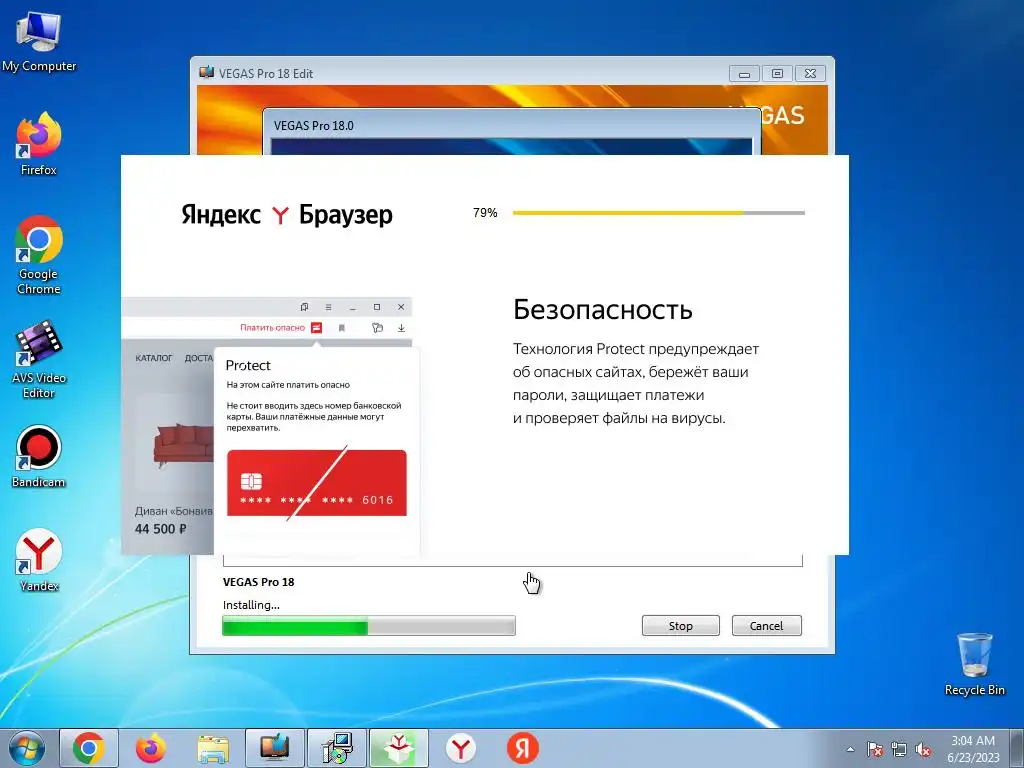Open Yandex desktop shortcut
The width and height of the screenshot is (1024, 768).
pos(39,560)
